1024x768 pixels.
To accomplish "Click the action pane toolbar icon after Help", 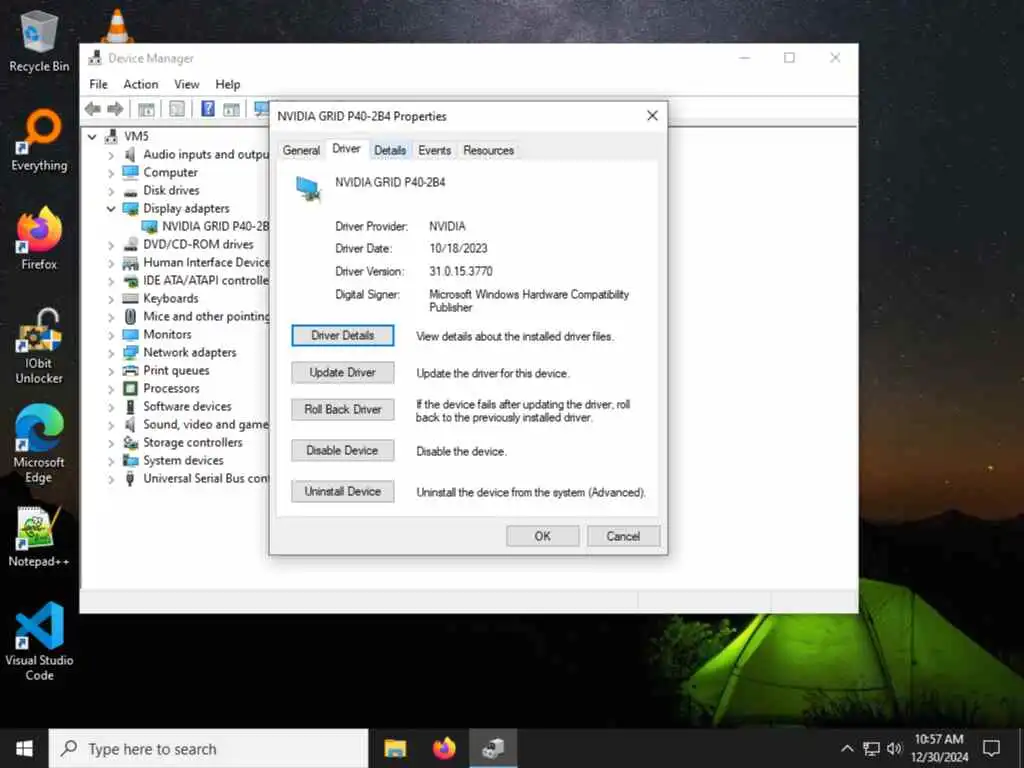I will 231,109.
